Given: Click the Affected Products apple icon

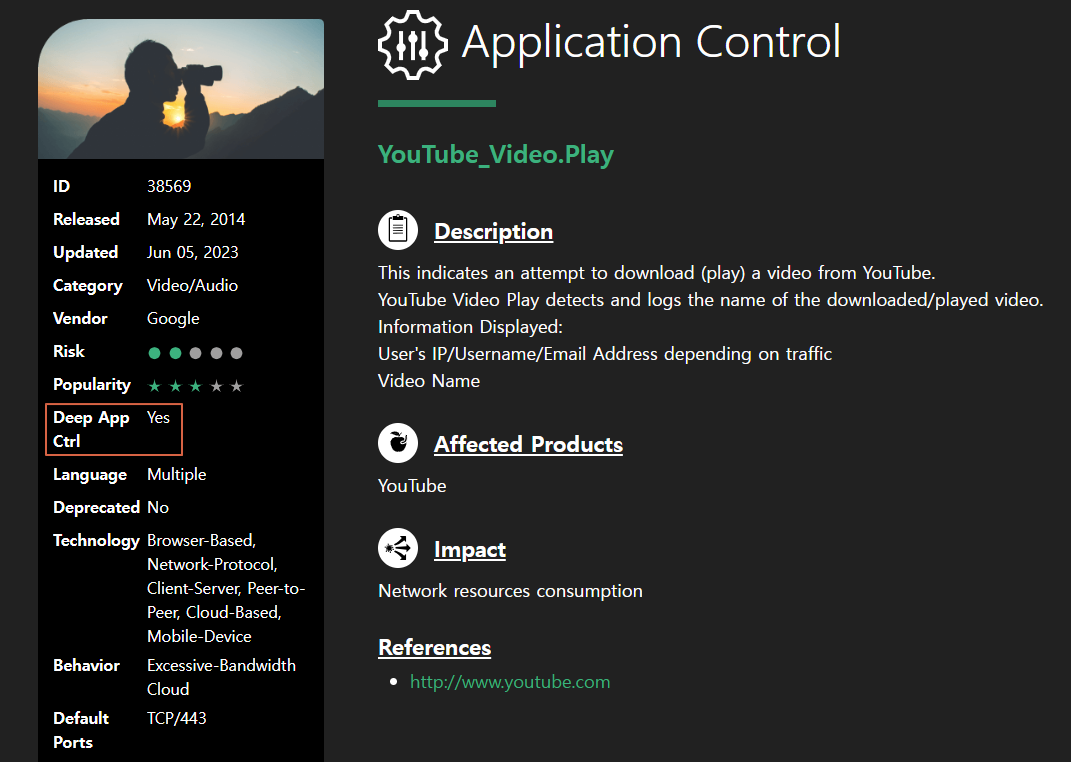Looking at the screenshot, I should coord(398,443).
